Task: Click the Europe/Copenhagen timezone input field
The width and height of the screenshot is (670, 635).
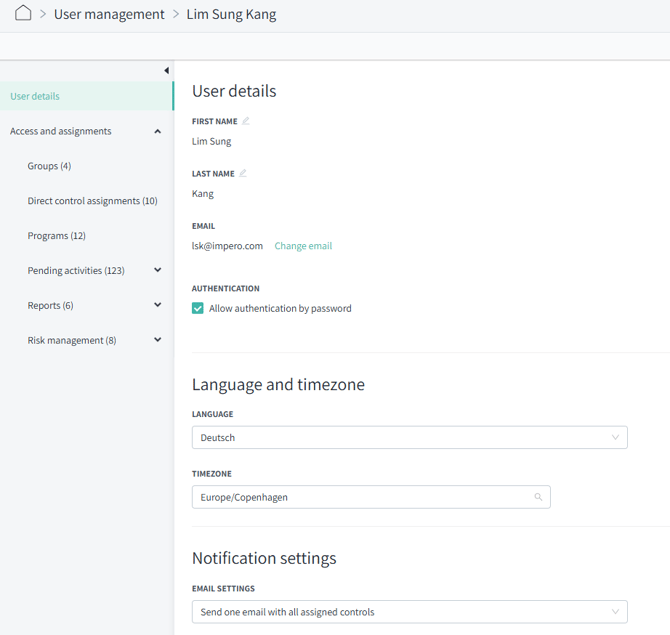Action: pyautogui.click(x=360, y=497)
